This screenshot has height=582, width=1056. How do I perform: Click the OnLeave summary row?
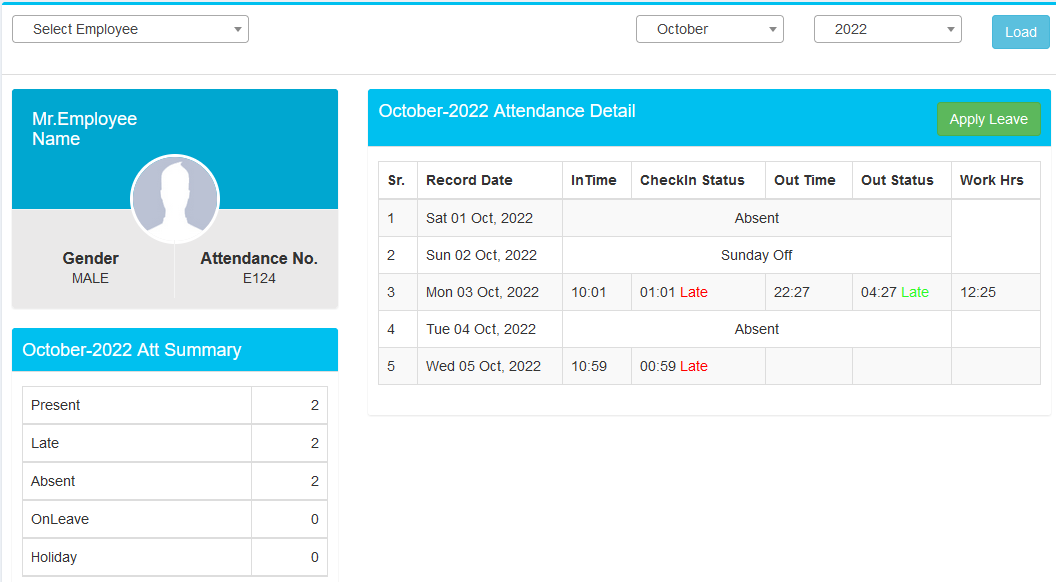175,519
